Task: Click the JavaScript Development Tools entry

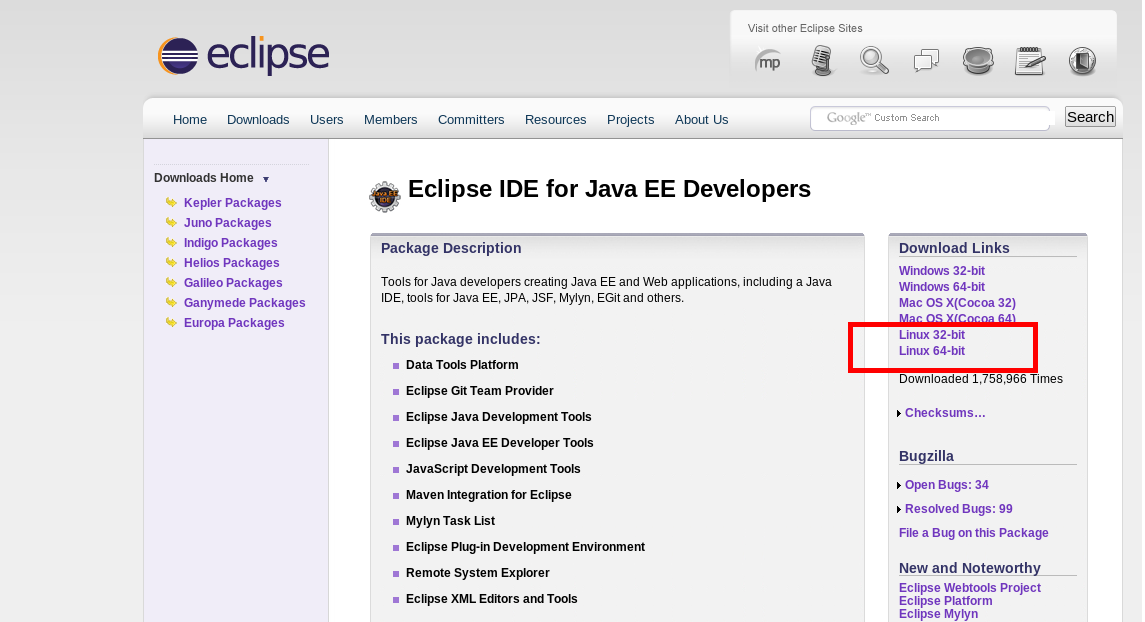Action: pyautogui.click(x=493, y=469)
